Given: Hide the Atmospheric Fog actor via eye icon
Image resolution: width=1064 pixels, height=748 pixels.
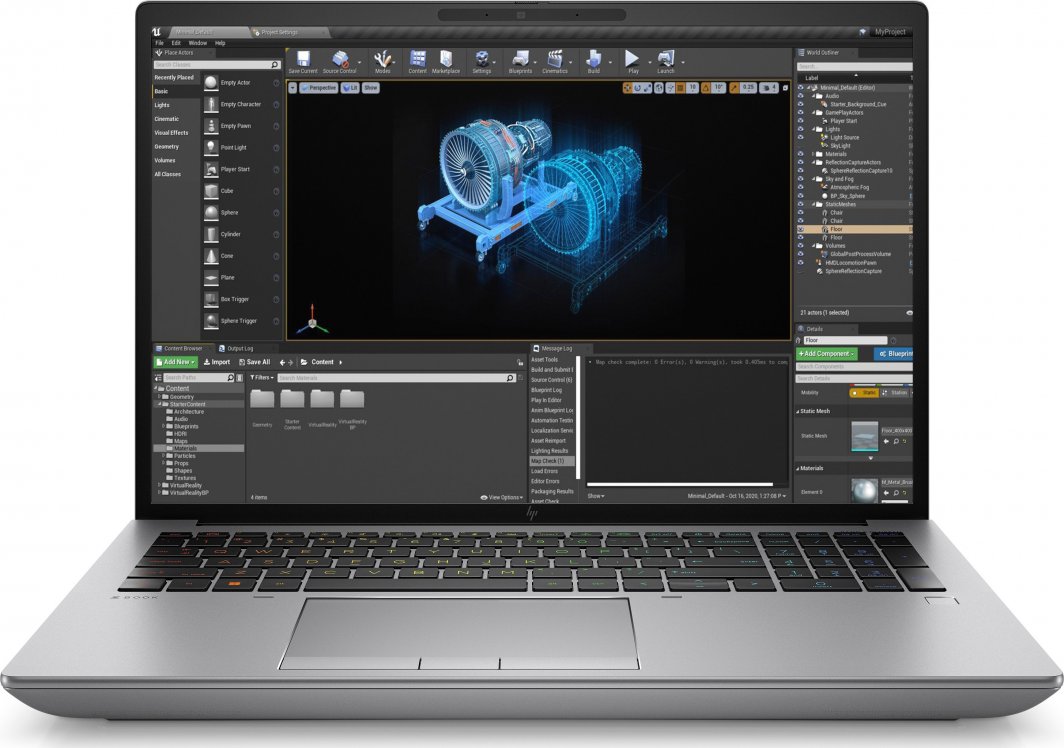Looking at the screenshot, I should [x=800, y=187].
